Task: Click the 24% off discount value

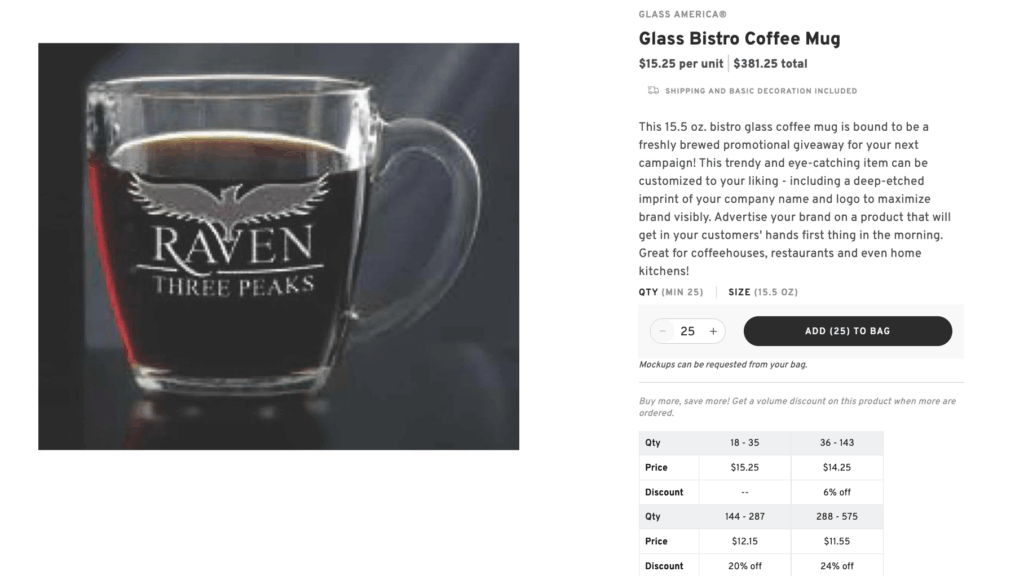Action: [x=837, y=565]
